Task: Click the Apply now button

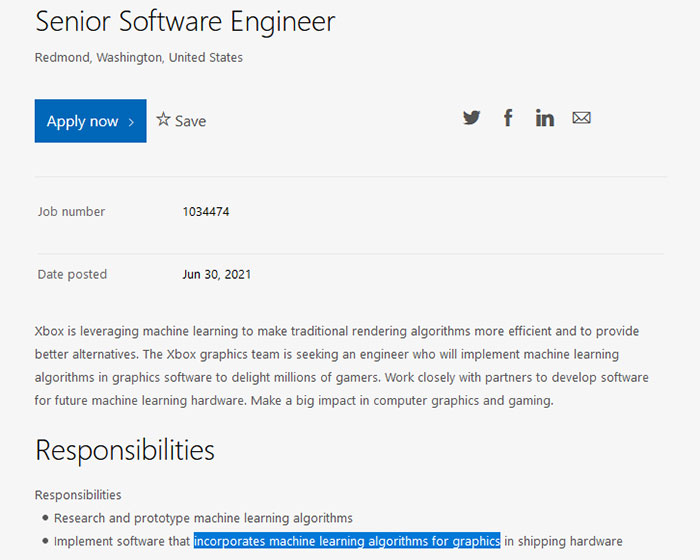Action: 90,121
